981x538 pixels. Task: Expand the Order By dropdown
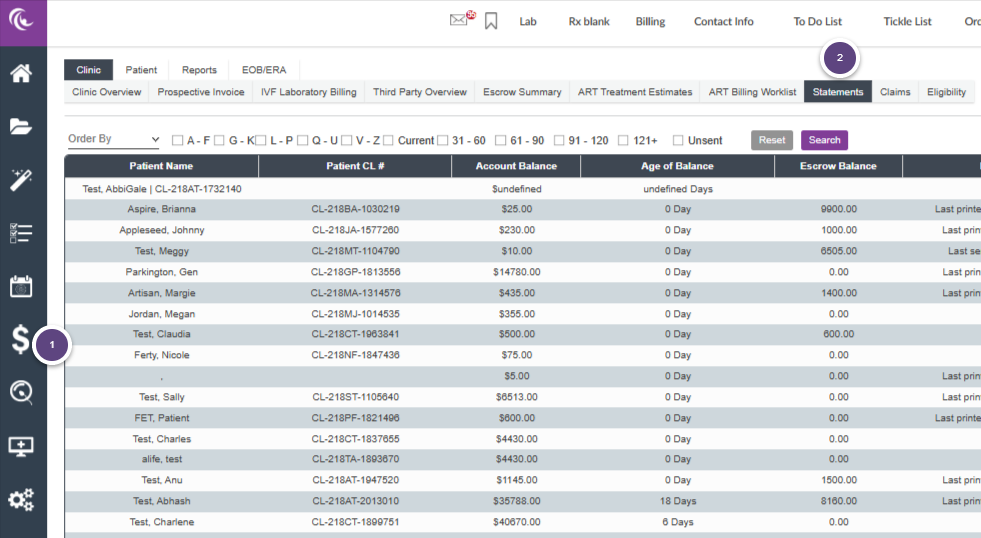point(113,140)
